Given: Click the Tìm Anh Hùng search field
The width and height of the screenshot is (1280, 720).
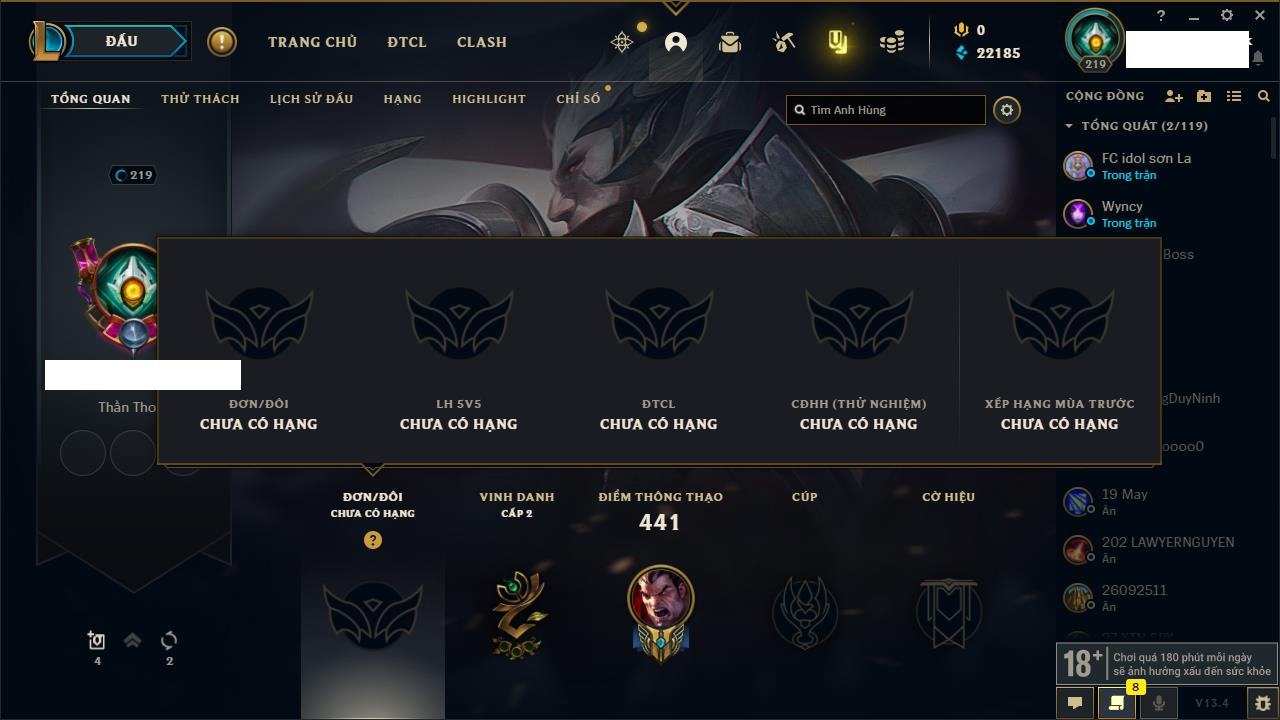Looking at the screenshot, I should 886,110.
